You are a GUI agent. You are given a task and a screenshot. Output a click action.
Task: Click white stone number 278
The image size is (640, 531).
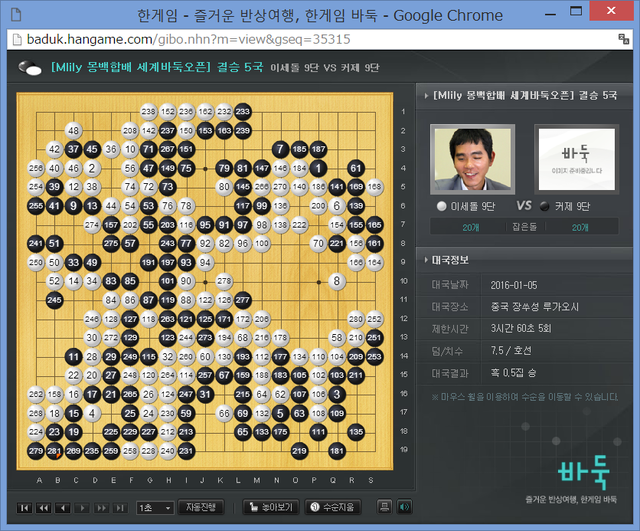pyautogui.click(x=224, y=281)
